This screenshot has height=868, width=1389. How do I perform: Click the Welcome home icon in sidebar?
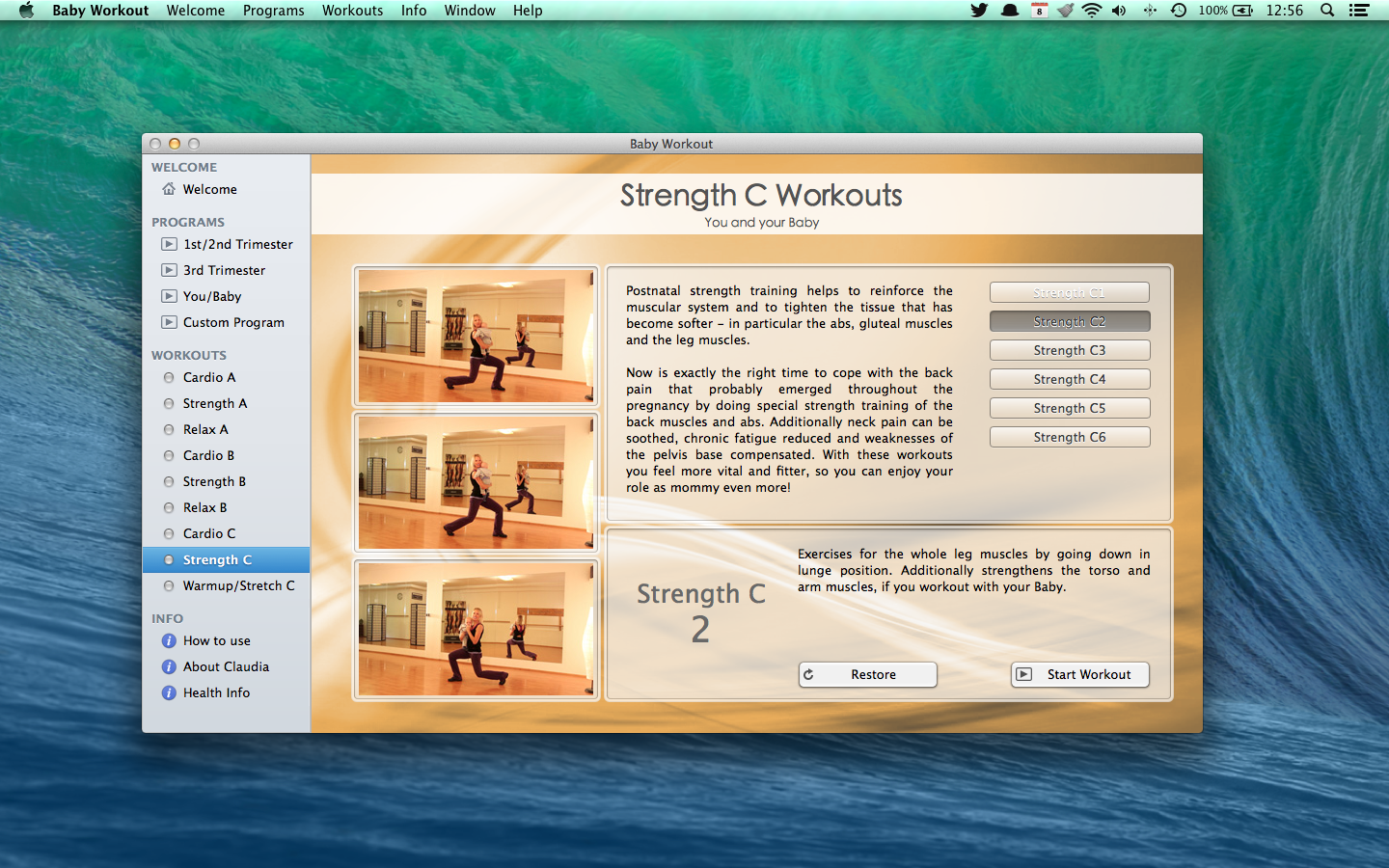tap(169, 189)
